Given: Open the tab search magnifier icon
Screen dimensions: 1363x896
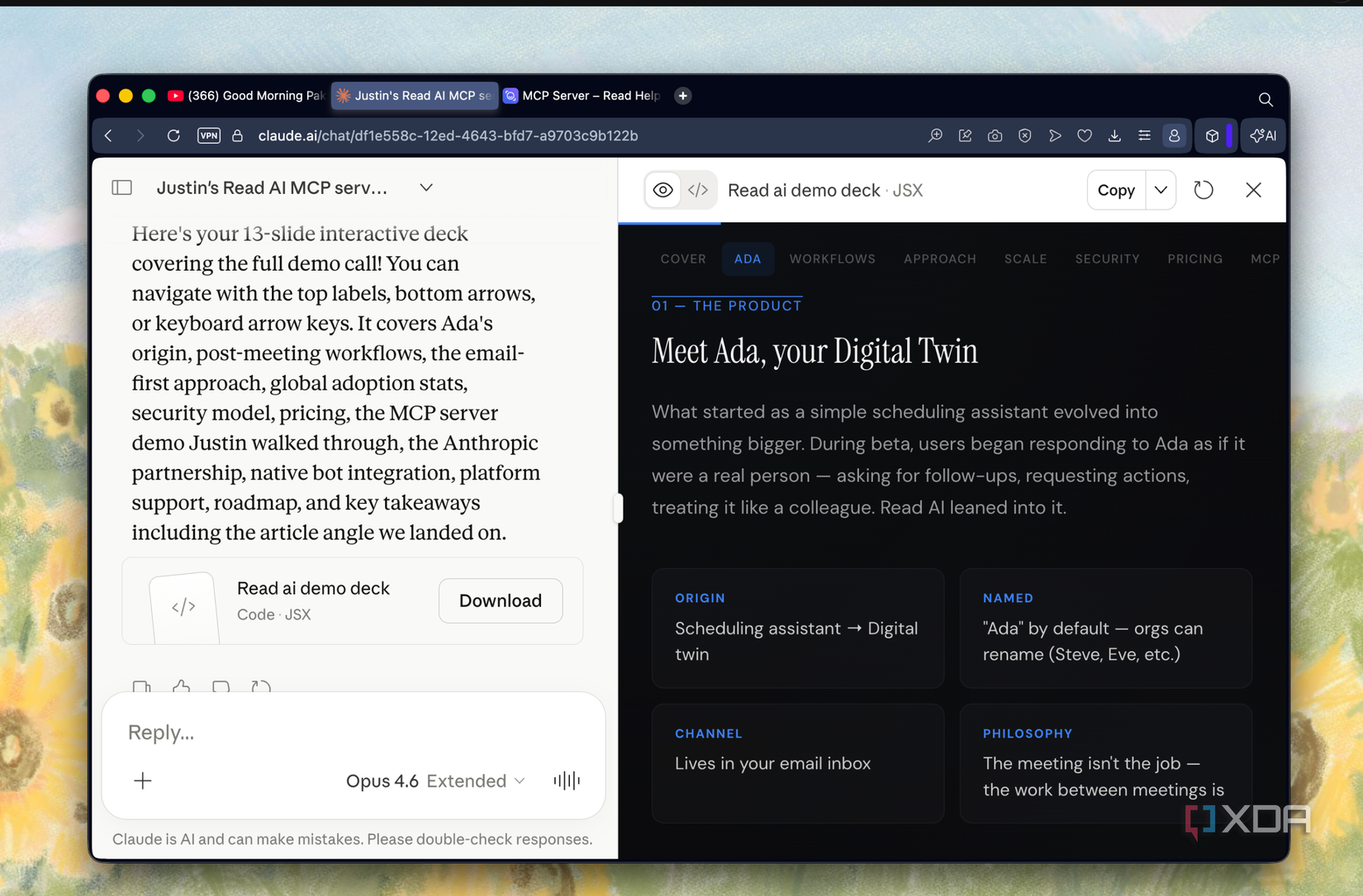Looking at the screenshot, I should pos(1266,99).
